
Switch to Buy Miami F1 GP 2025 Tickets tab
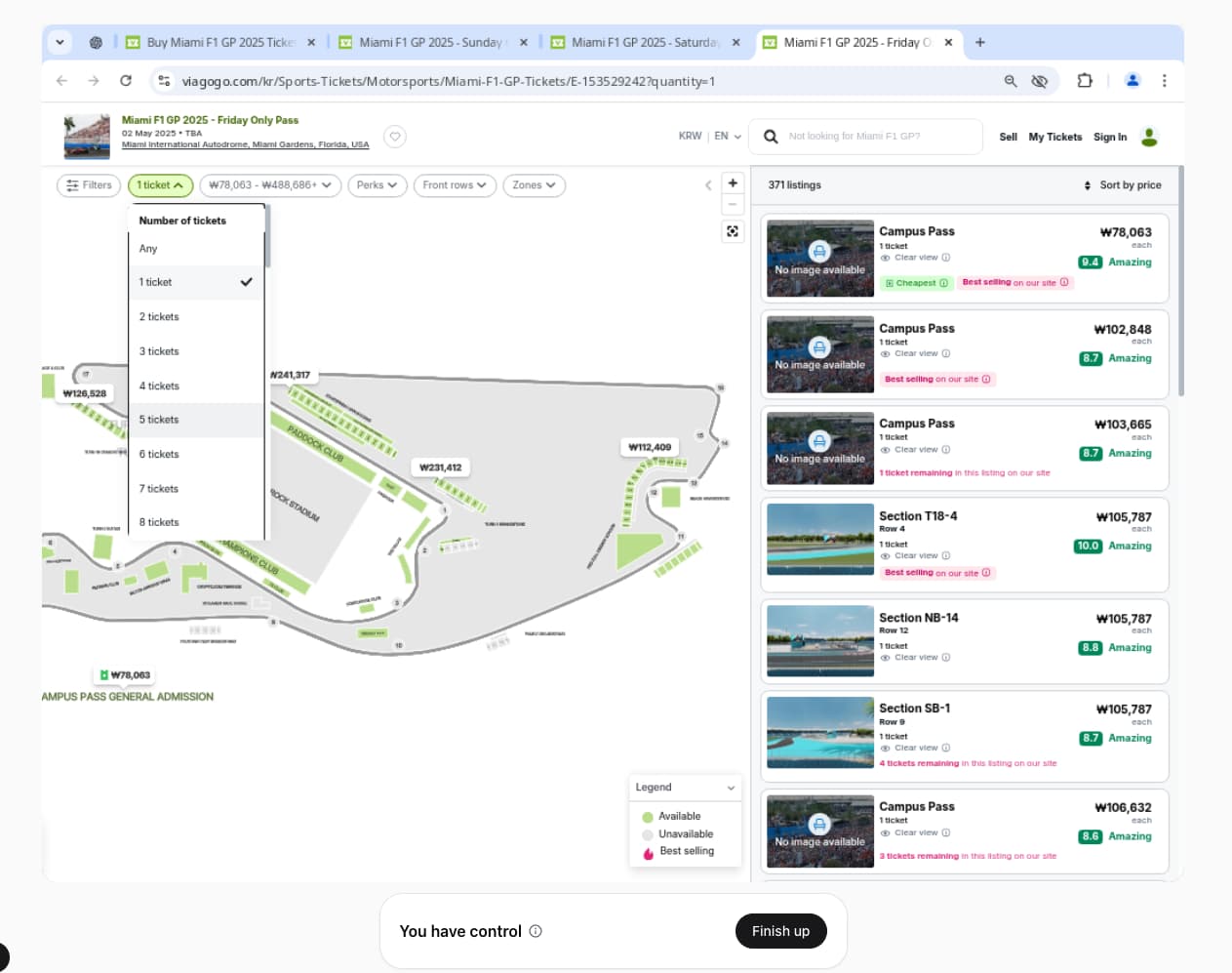coord(220,43)
